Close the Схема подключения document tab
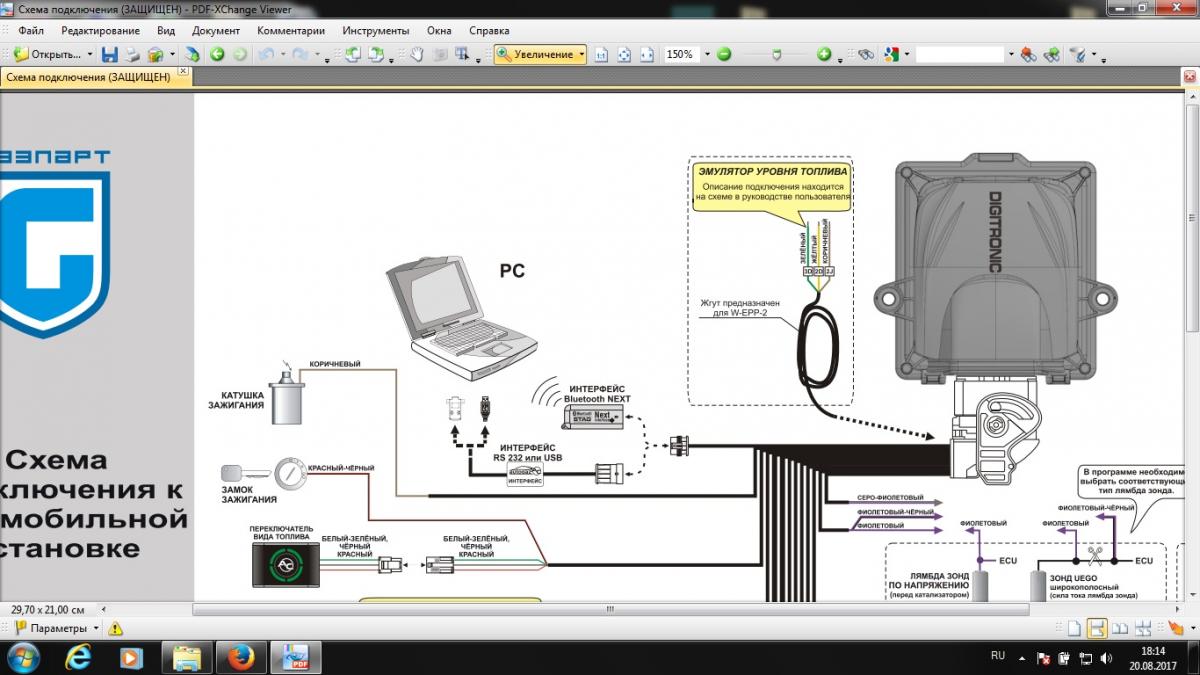 point(183,73)
